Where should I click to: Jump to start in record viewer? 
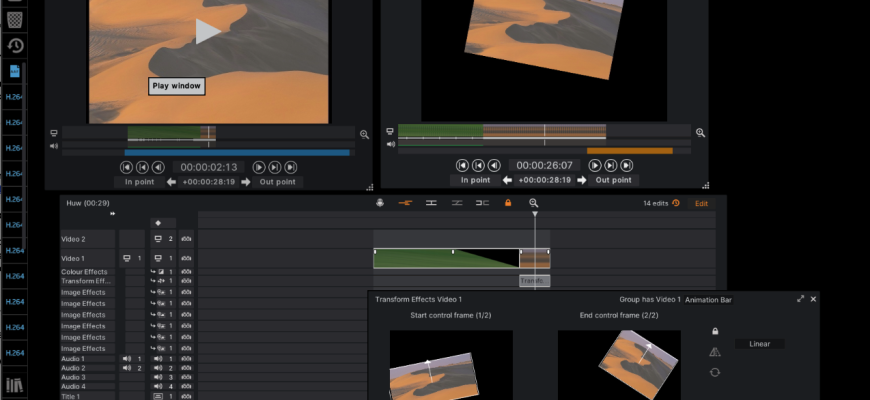462,165
